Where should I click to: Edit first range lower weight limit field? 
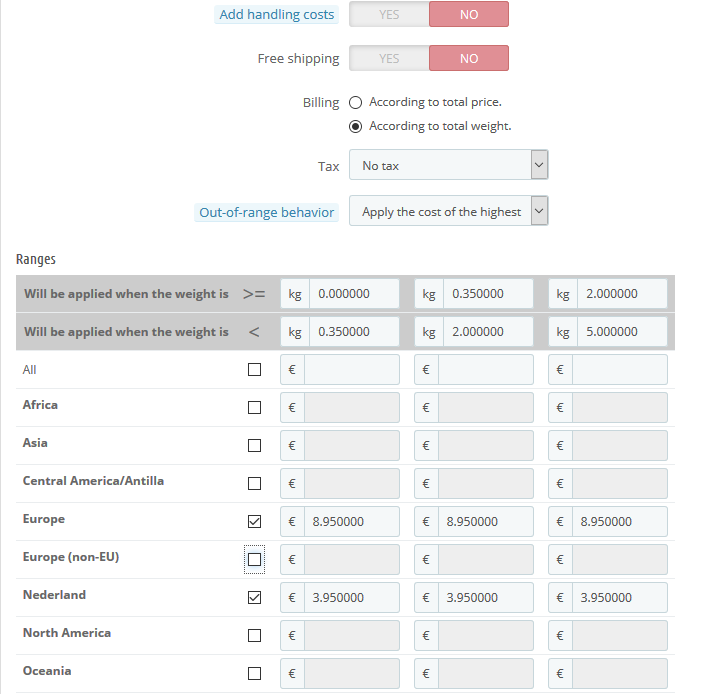point(353,294)
